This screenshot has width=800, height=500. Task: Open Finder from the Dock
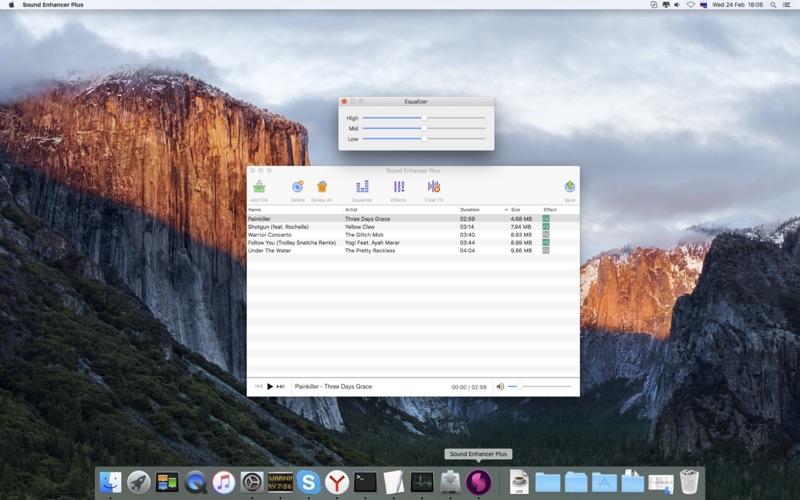coord(111,482)
